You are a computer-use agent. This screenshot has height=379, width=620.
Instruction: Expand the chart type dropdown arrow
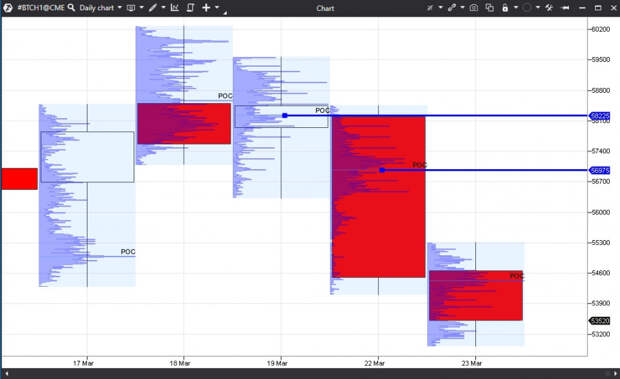pos(142,8)
